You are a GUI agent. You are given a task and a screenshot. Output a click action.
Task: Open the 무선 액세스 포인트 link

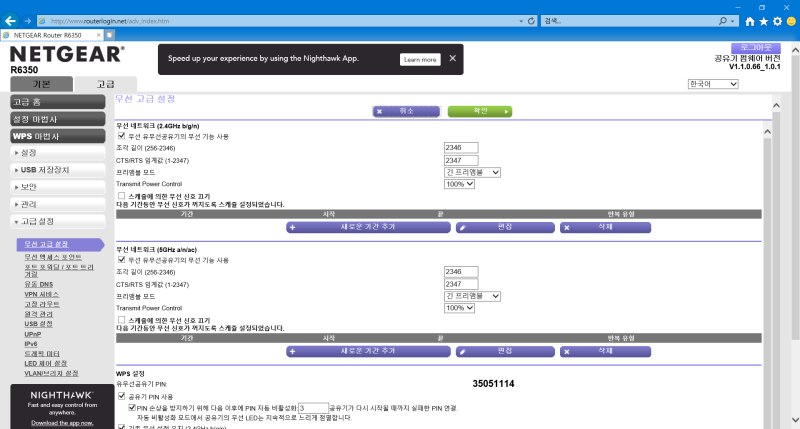click(53, 257)
